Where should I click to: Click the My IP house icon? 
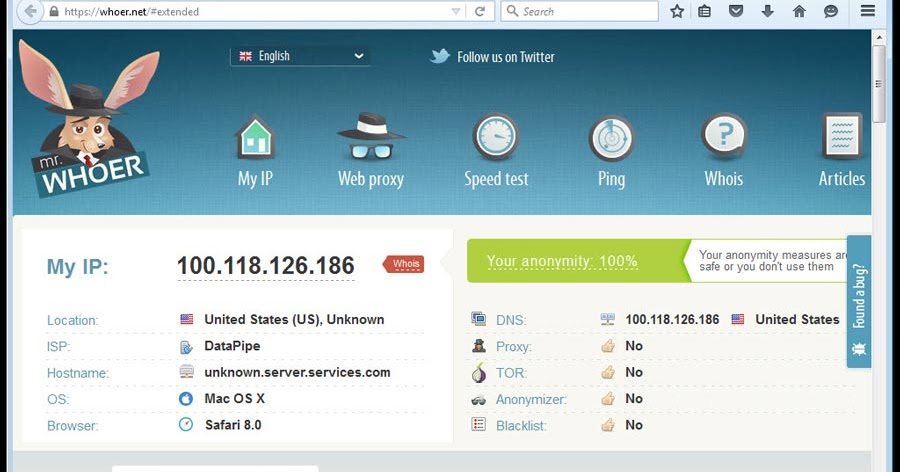point(255,138)
